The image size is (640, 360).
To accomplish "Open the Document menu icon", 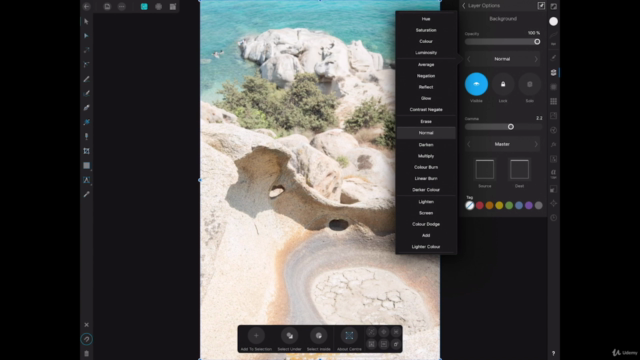I will click(x=107, y=7).
